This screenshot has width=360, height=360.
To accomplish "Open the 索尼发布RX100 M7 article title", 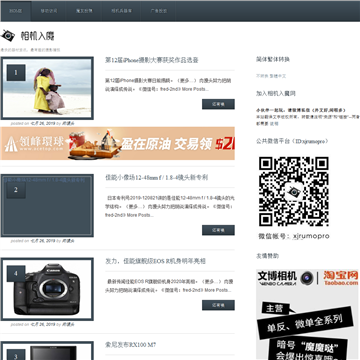I will (130, 345).
